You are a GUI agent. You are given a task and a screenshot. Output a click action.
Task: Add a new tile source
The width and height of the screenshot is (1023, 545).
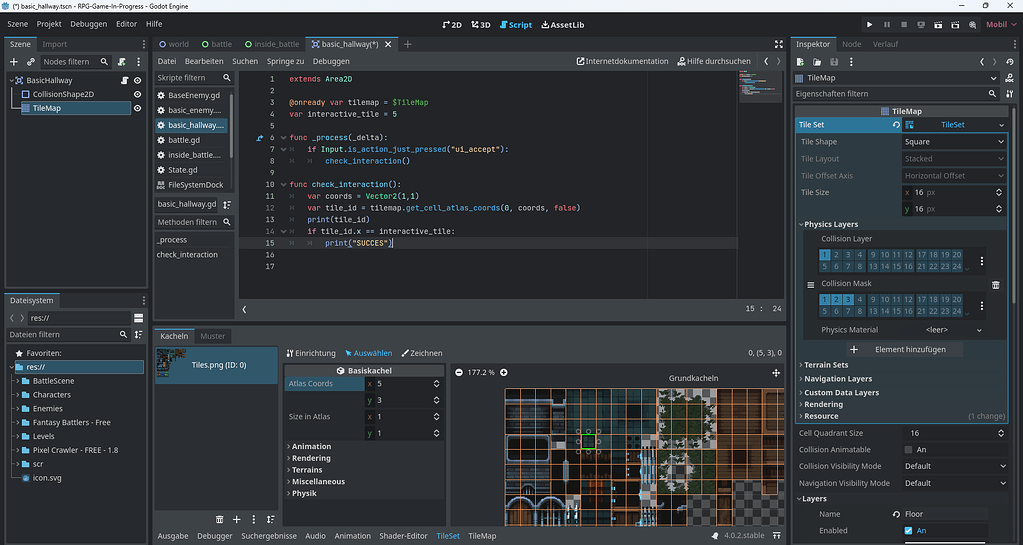coord(236,520)
